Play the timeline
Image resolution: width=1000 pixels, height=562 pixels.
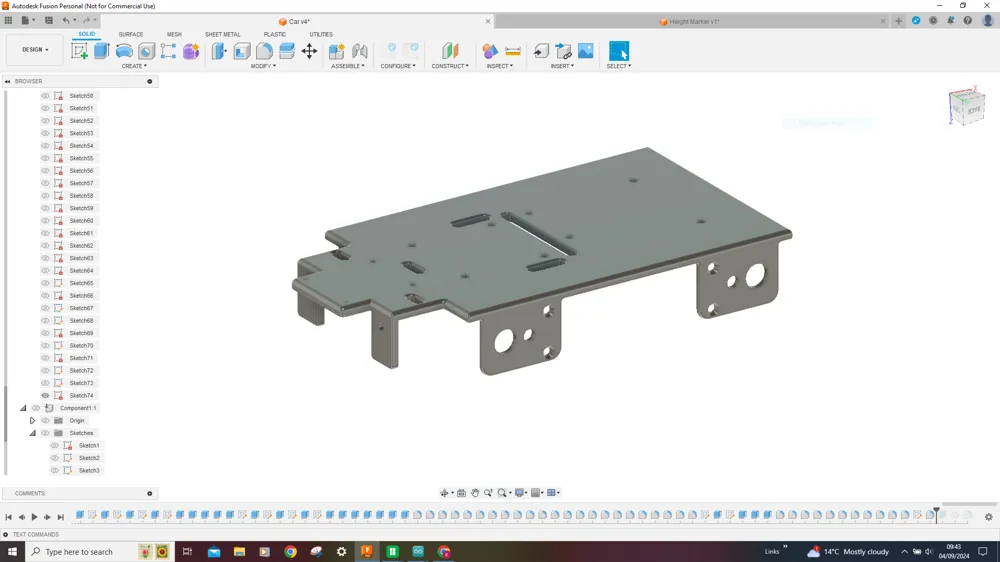pyautogui.click(x=34, y=517)
